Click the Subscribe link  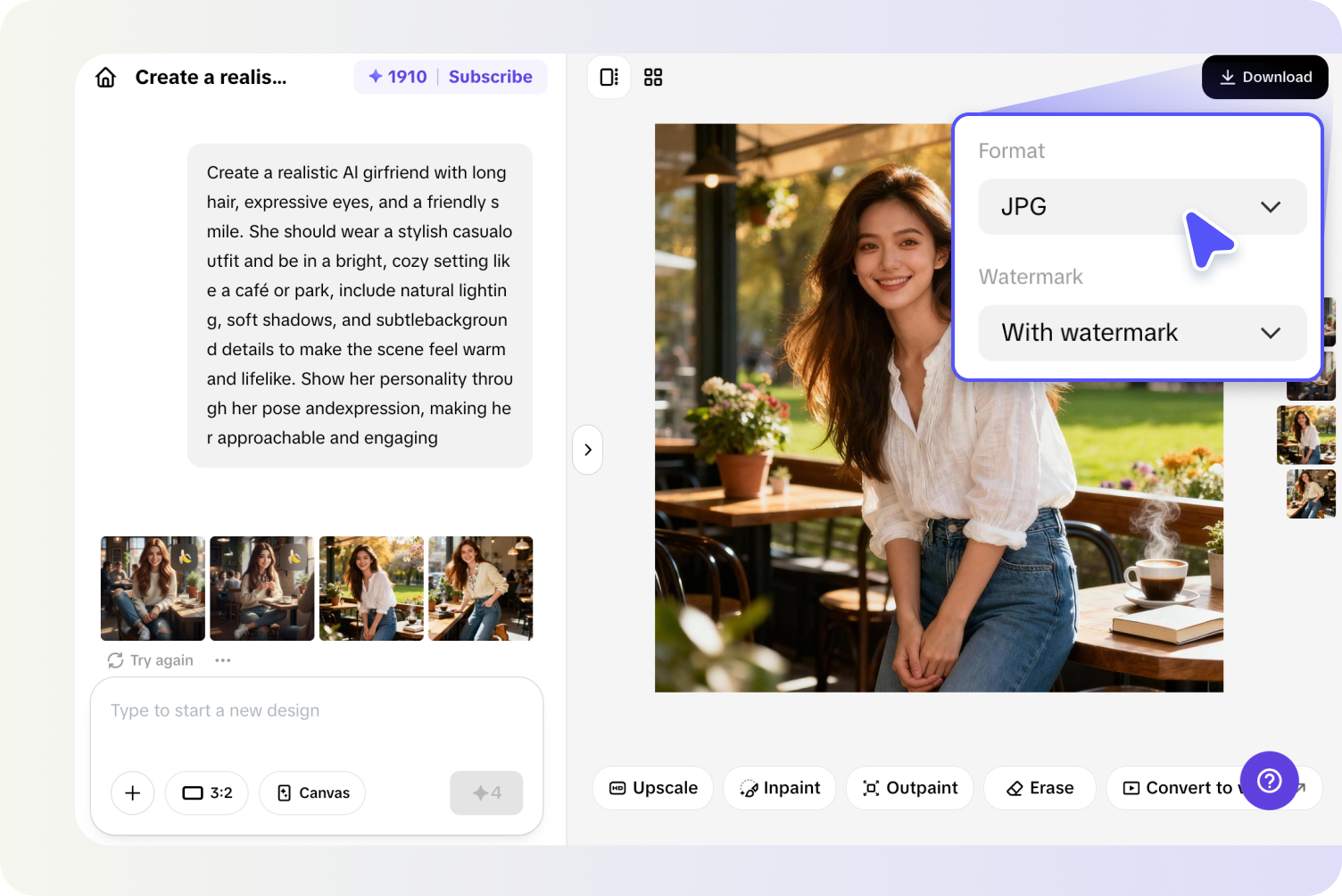(491, 77)
